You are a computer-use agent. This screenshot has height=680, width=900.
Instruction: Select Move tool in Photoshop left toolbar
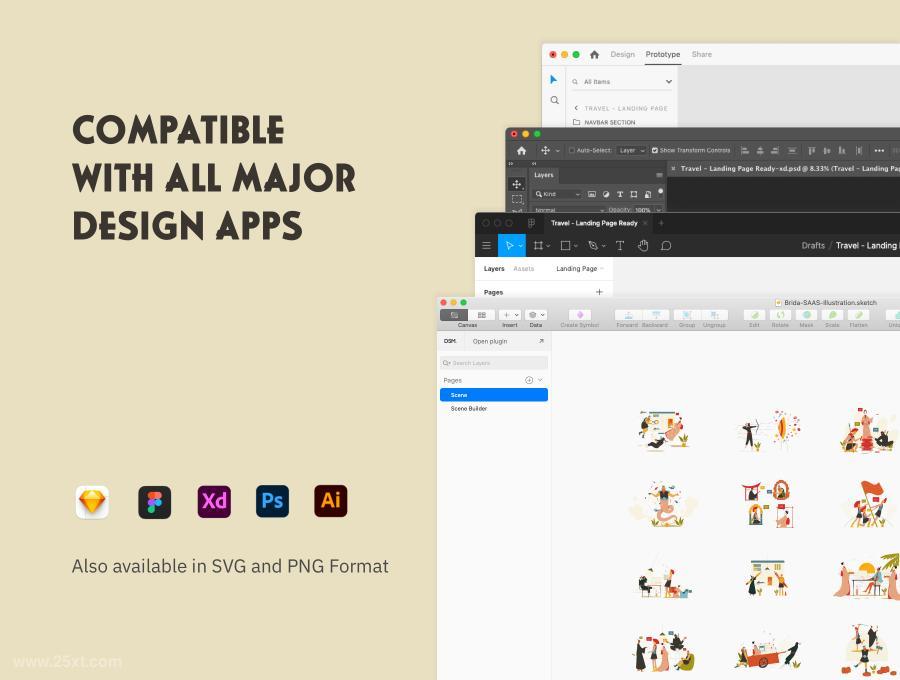(517, 184)
